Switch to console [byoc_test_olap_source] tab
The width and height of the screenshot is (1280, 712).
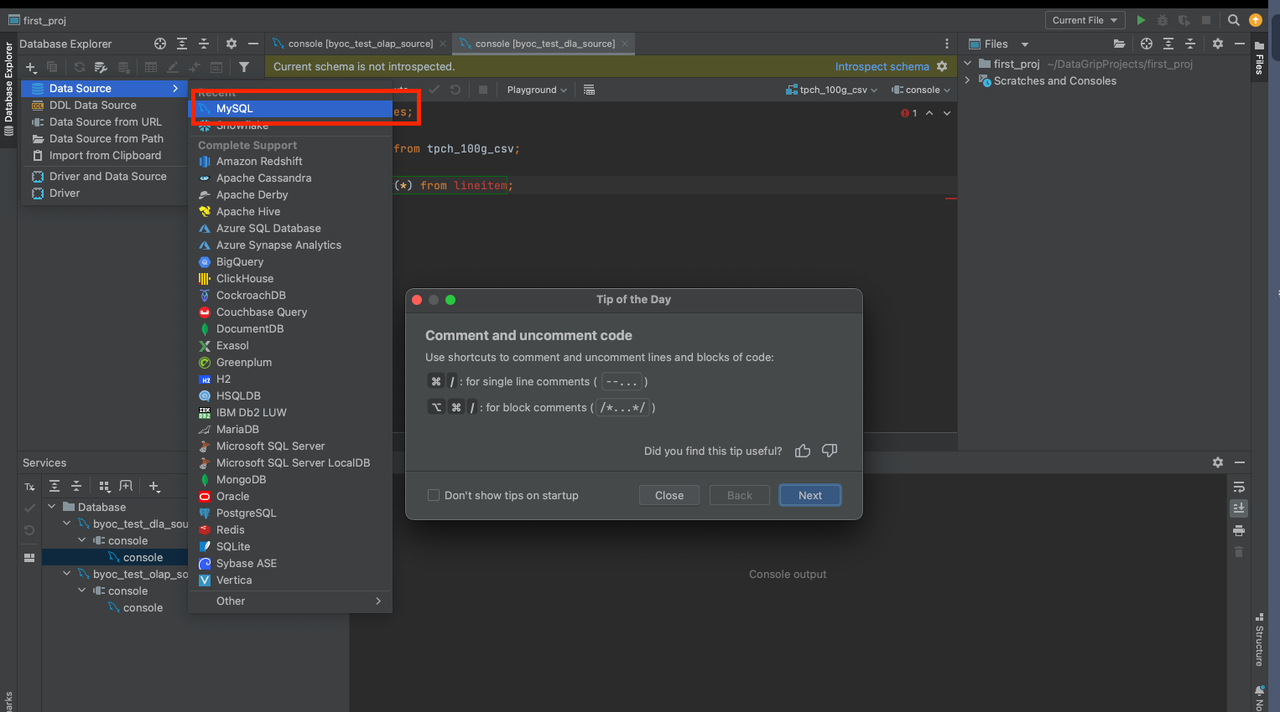(x=359, y=44)
